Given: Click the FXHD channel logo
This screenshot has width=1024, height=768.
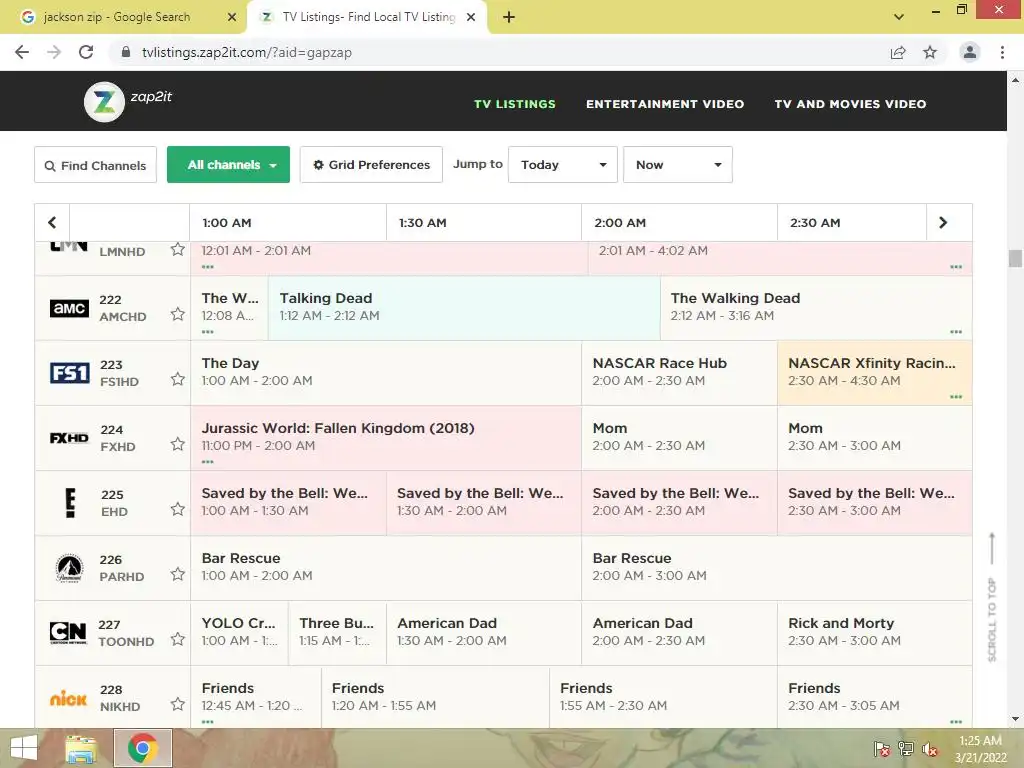Looking at the screenshot, I should pyautogui.click(x=69, y=438).
